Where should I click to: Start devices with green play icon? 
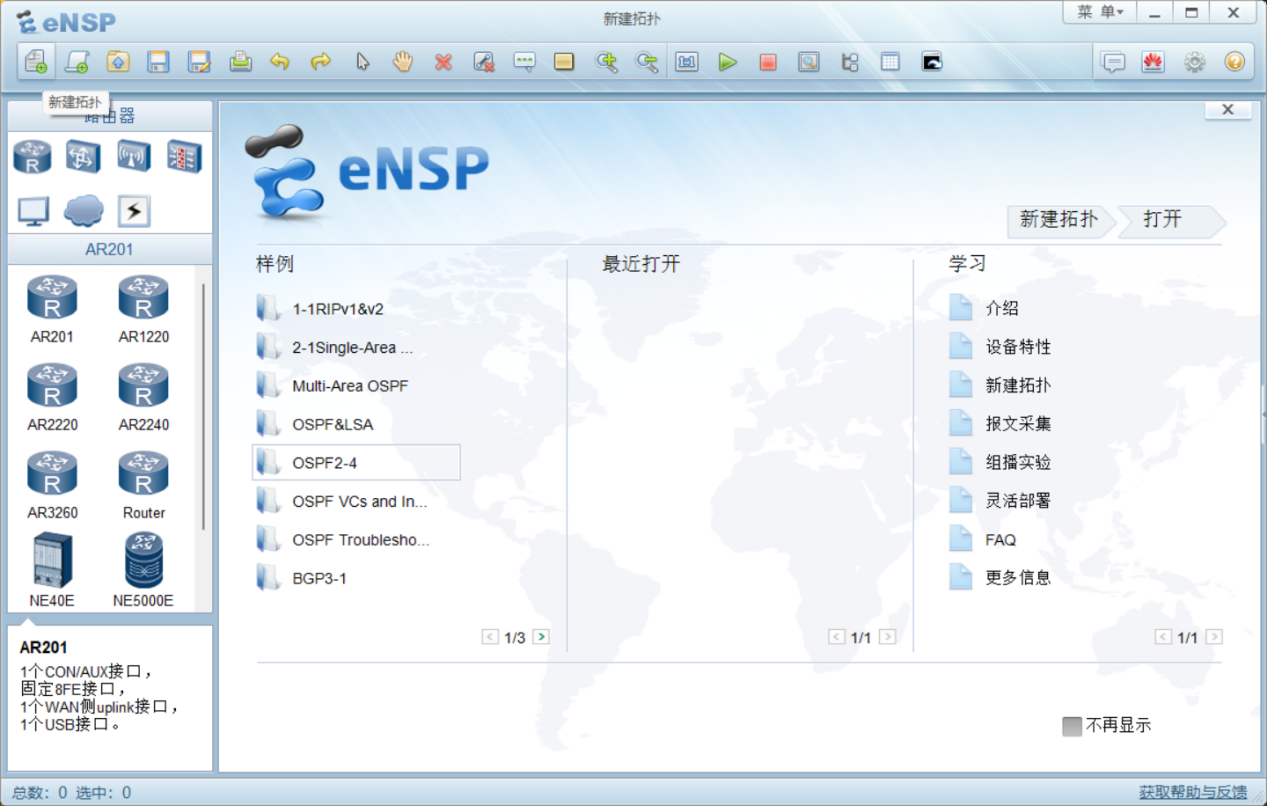[727, 62]
